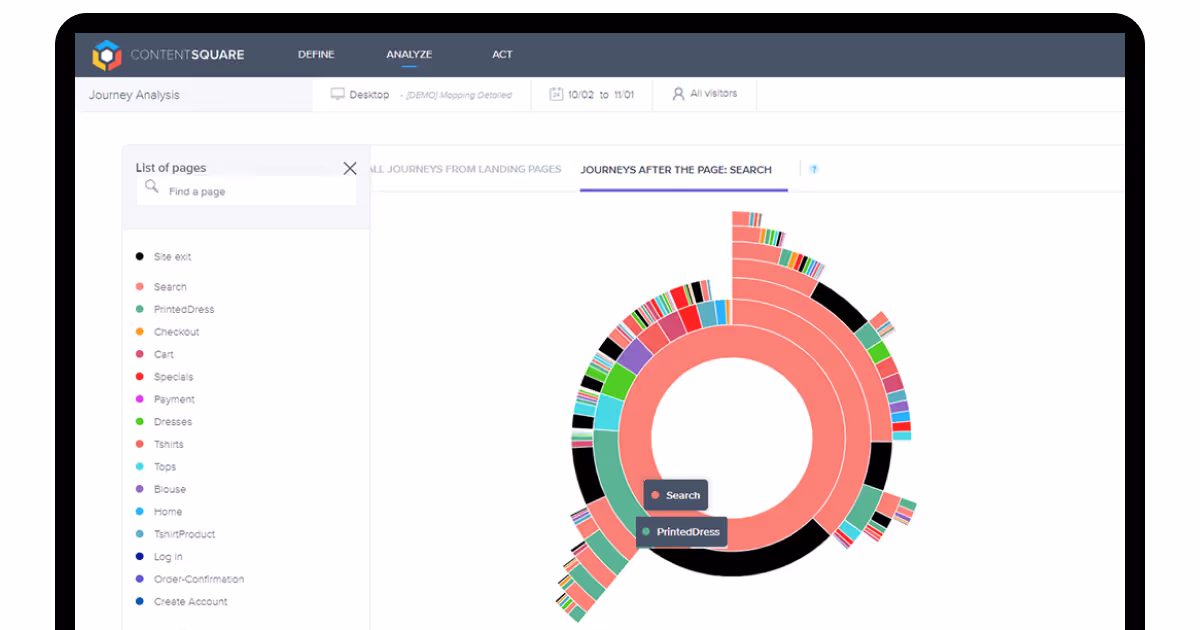Switch to All Journeys From Landing Pages tab

coord(466,169)
